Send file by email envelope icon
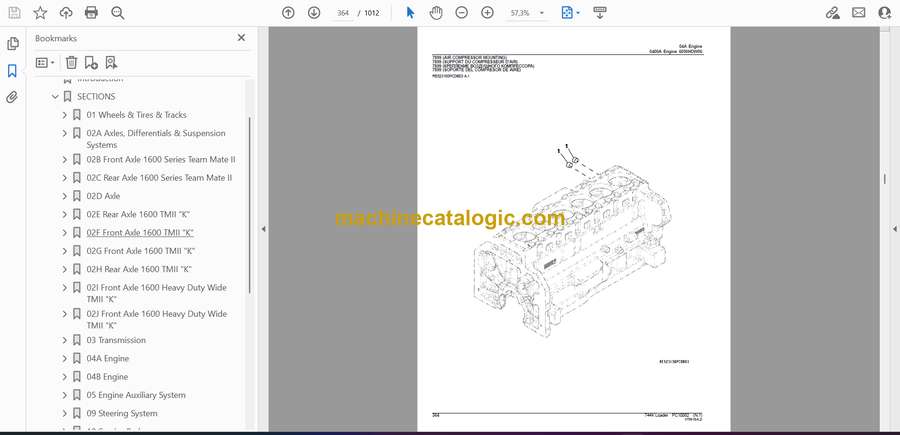The width and height of the screenshot is (900, 435). [x=859, y=13]
